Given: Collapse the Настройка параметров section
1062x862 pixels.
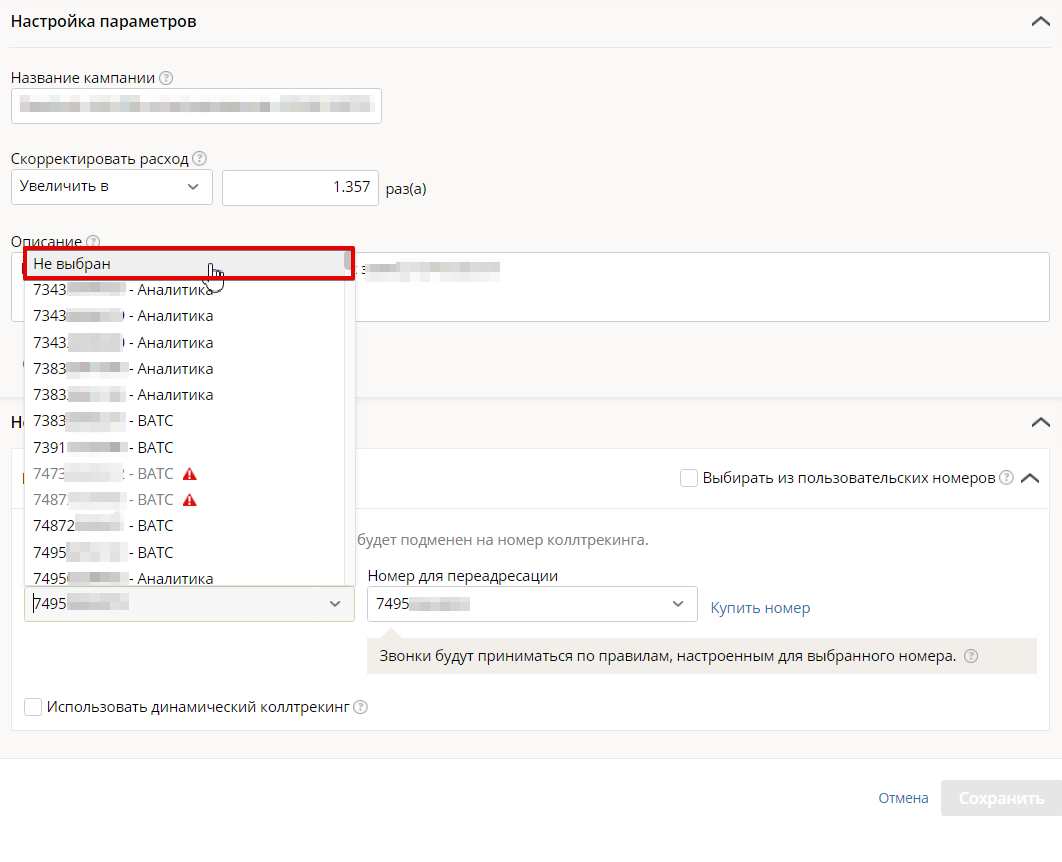Looking at the screenshot, I should click(1039, 21).
